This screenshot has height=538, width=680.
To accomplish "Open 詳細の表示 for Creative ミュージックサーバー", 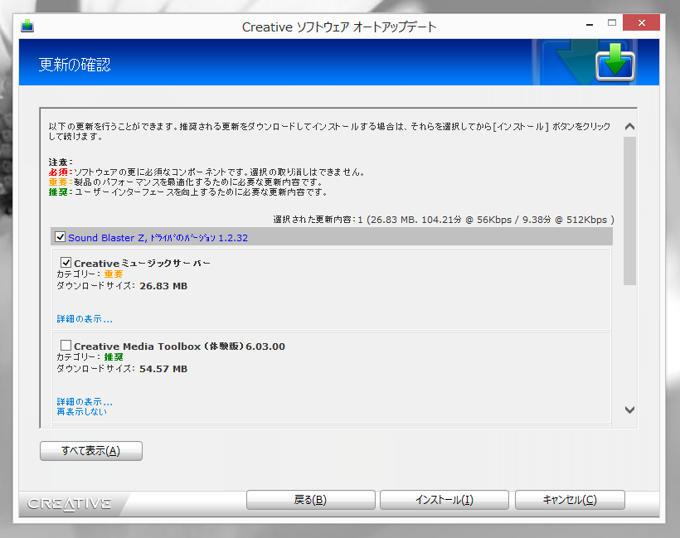I will coord(85,319).
